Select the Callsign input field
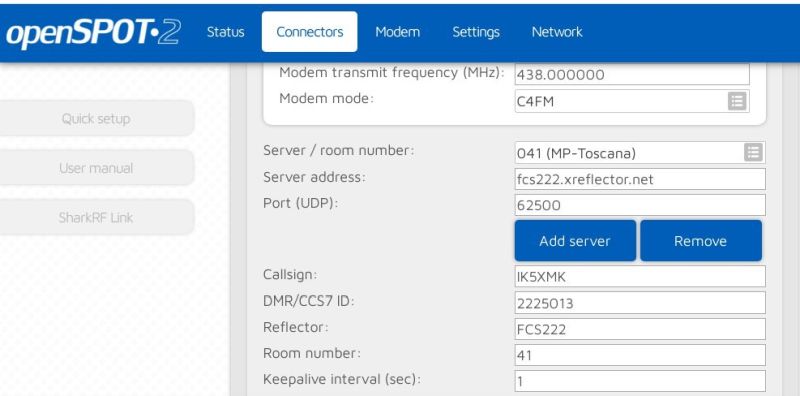The image size is (800, 396). [x=640, y=277]
